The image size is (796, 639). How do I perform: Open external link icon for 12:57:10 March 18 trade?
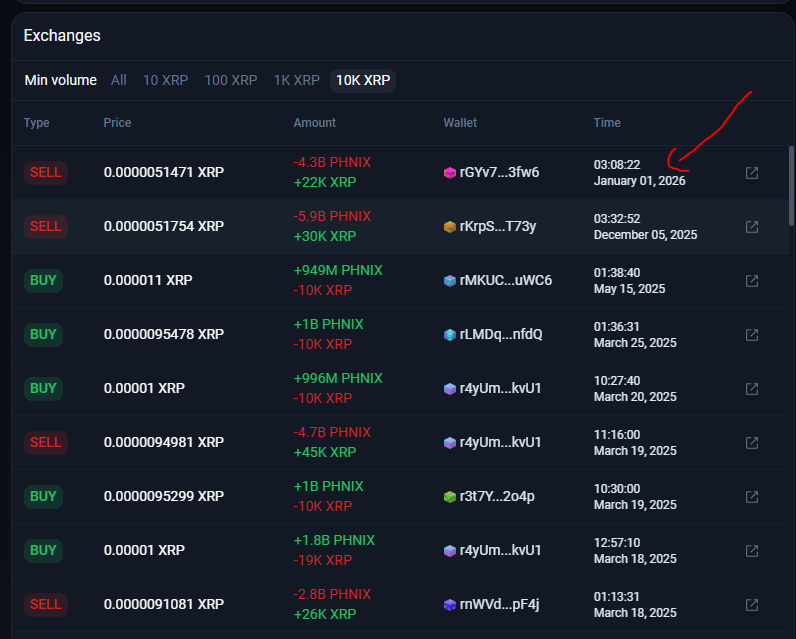[x=752, y=551]
